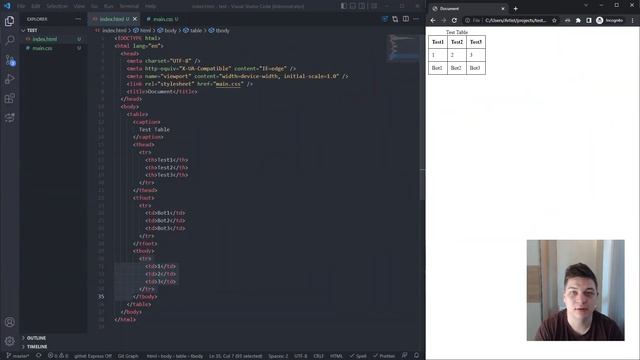Switch to the main.css editor tab
Viewport: 640px width, 360px height.
coord(162,19)
